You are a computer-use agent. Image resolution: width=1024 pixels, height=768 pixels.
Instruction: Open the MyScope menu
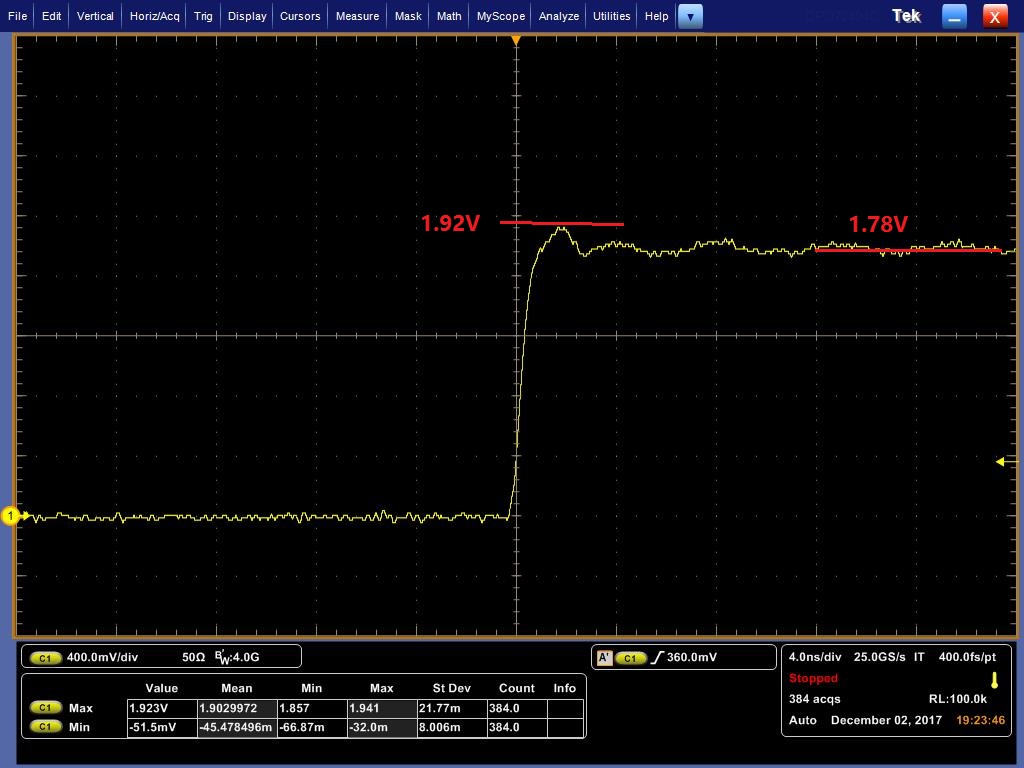(x=500, y=16)
